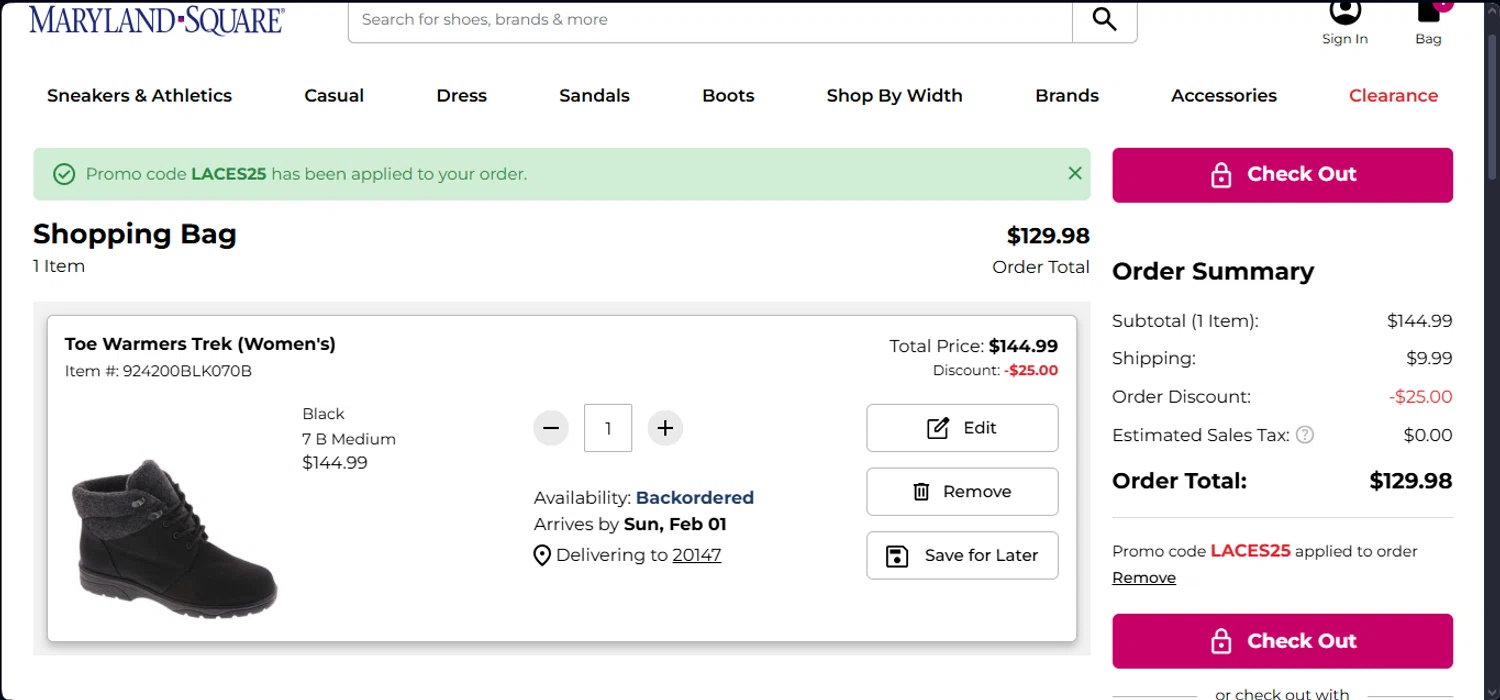This screenshot has height=700, width=1500.
Task: Click the location pin icon by Delivering to
Action: tap(542, 555)
